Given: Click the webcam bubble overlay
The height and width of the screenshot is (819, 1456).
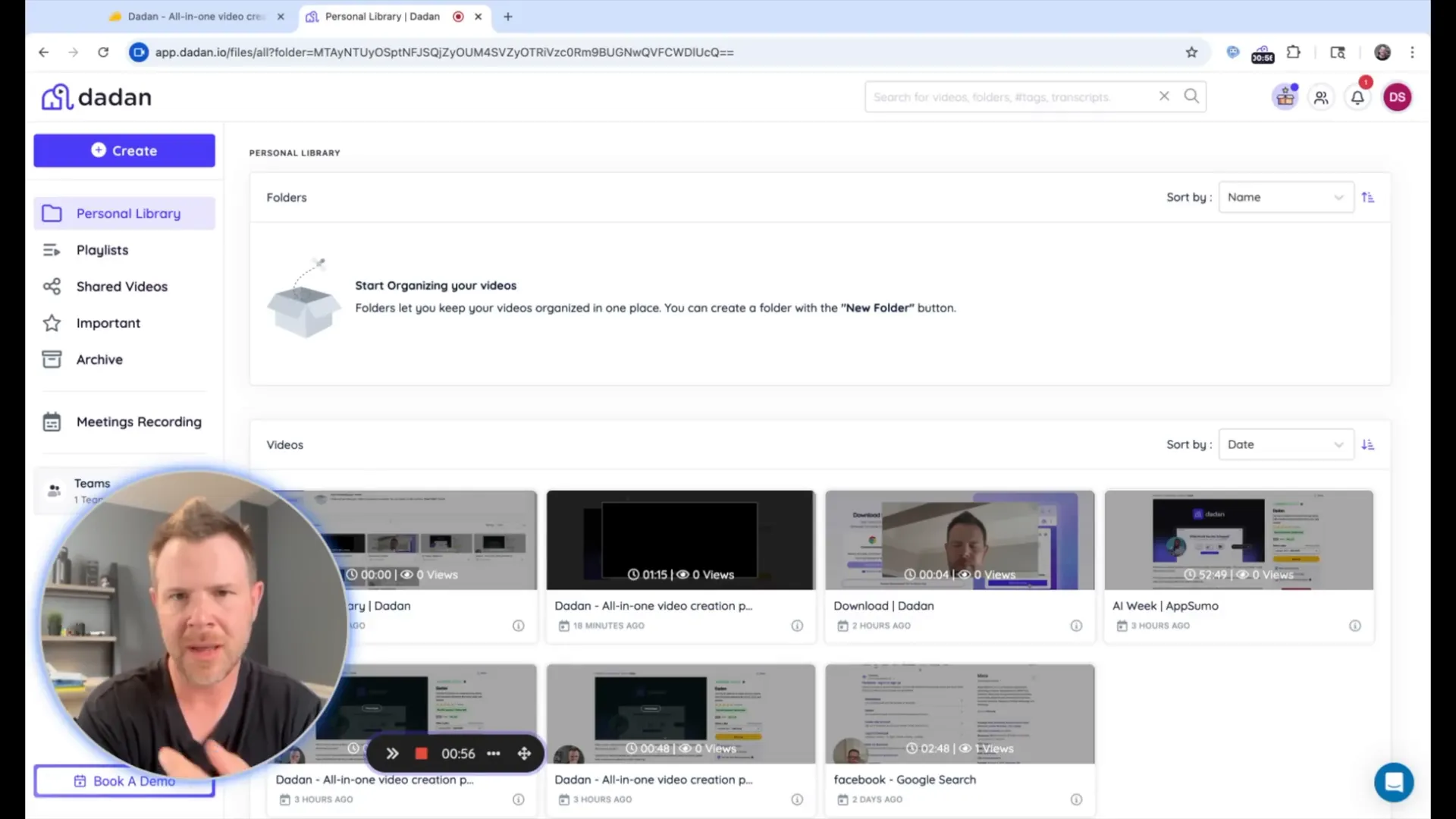Looking at the screenshot, I should coord(193,626).
